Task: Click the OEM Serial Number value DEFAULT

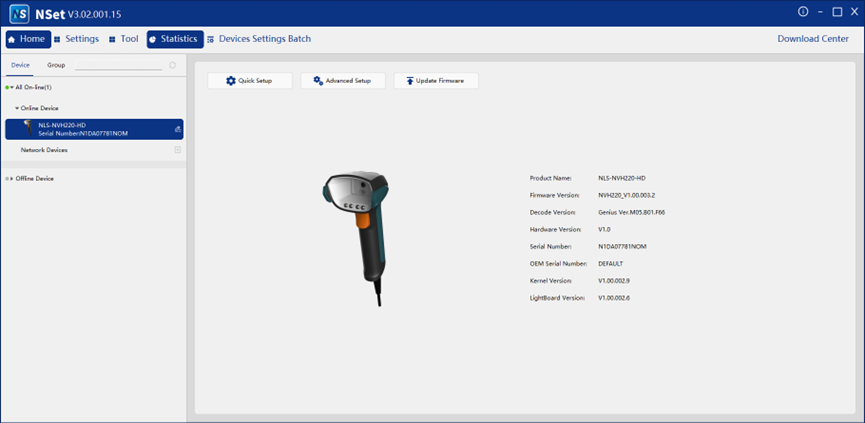Action: coord(611,264)
